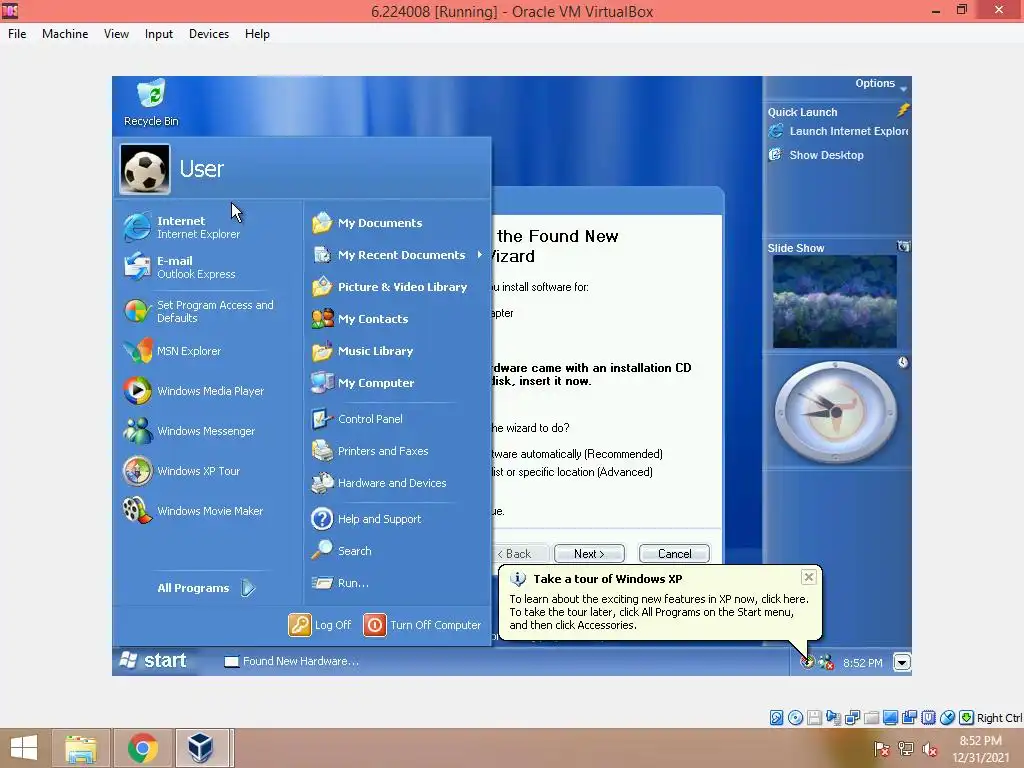Open File Explorer on host taskbar
The height and width of the screenshot is (768, 1024).
coord(80,748)
